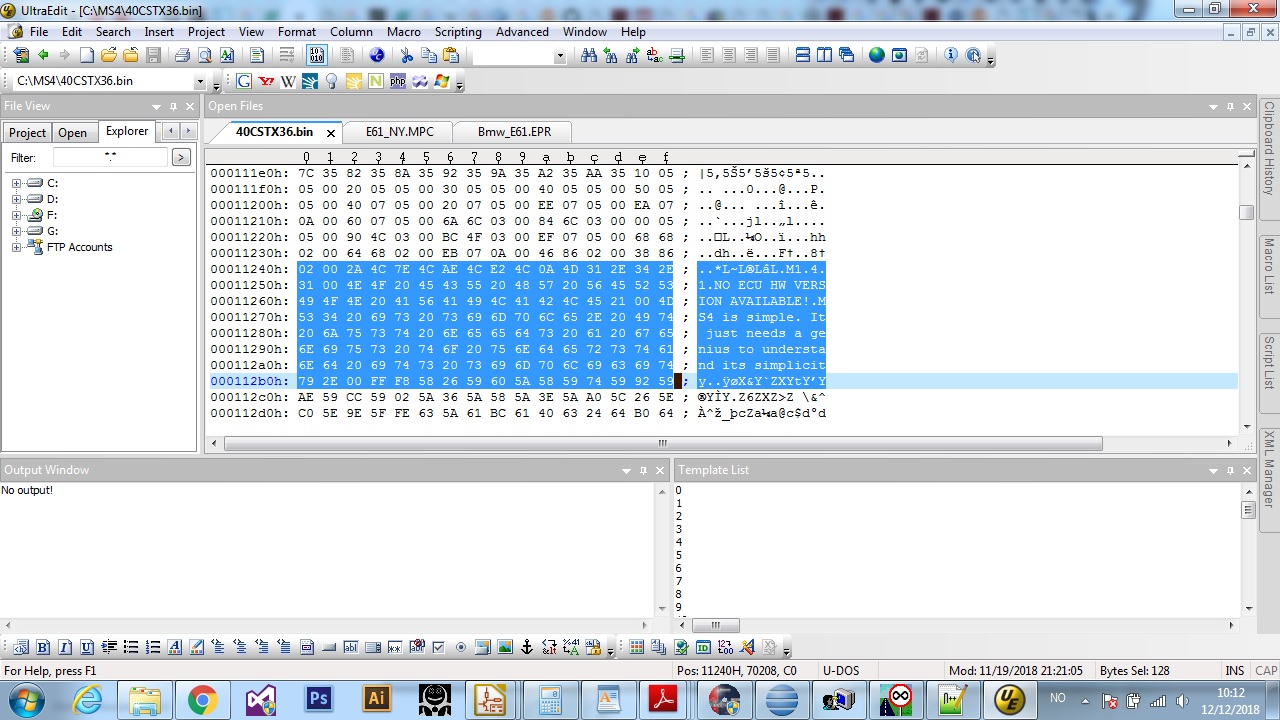Screen dimensions: 1280x720
Task: Open the Replace tool icon
Action: (654, 55)
